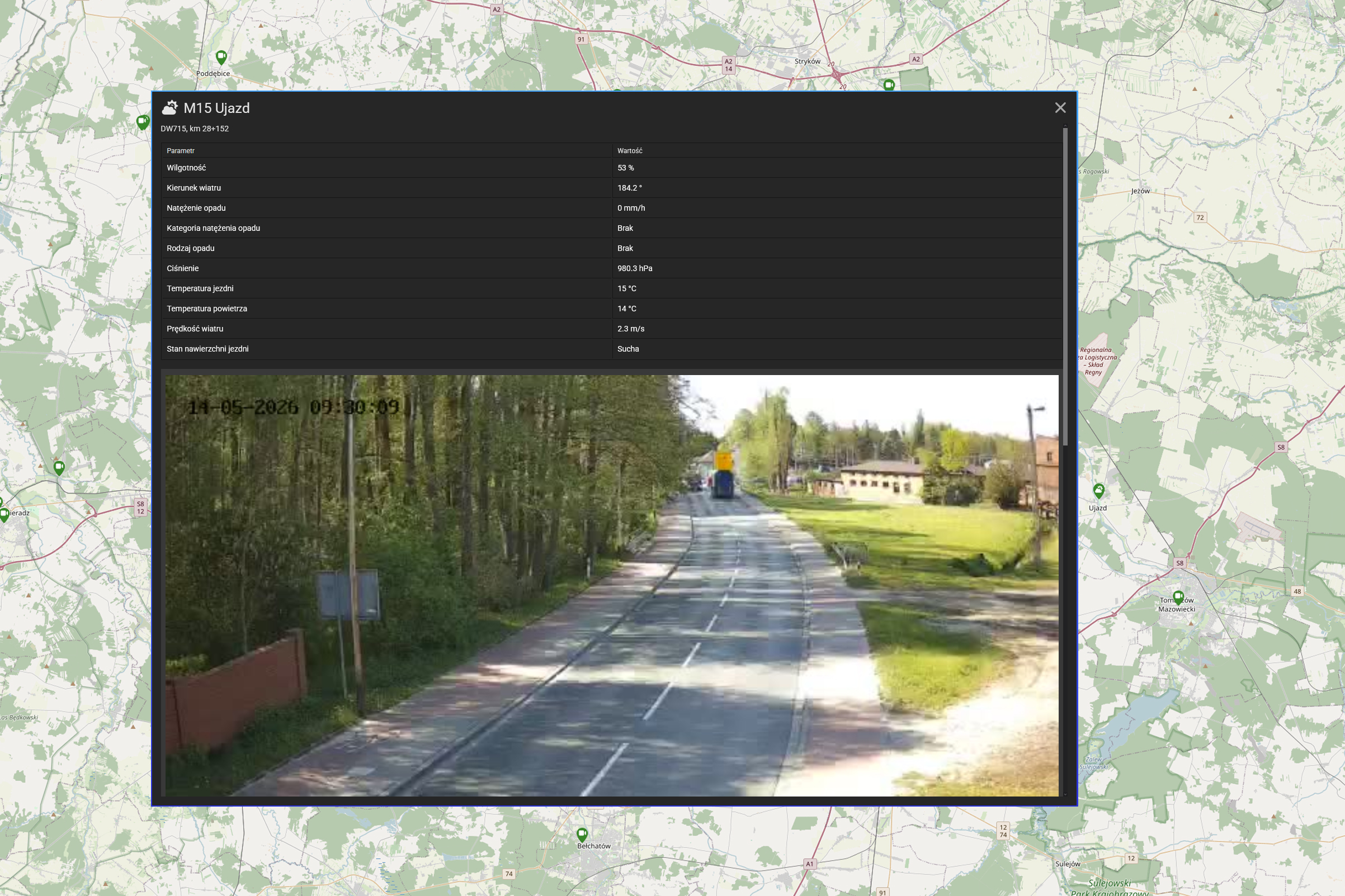The width and height of the screenshot is (1345, 896).
Task: Open the road camera snapshot image
Action: (x=612, y=585)
